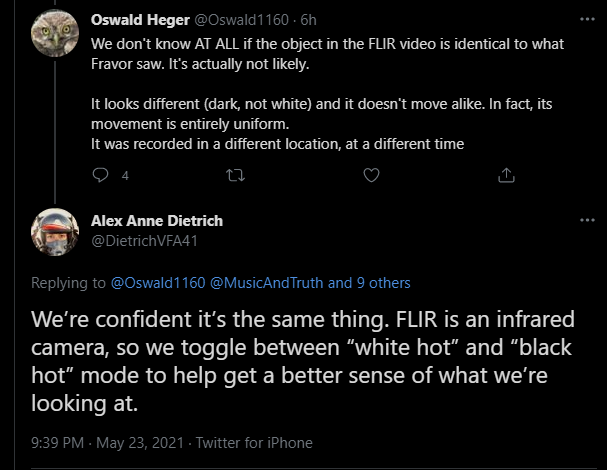This screenshot has width=607, height=470.
Task: Click the Twitter for iPhone source link
Action: tap(254, 442)
